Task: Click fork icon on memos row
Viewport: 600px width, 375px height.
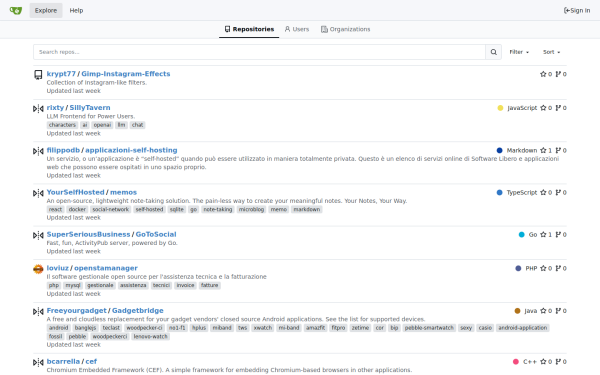Action: pos(558,192)
